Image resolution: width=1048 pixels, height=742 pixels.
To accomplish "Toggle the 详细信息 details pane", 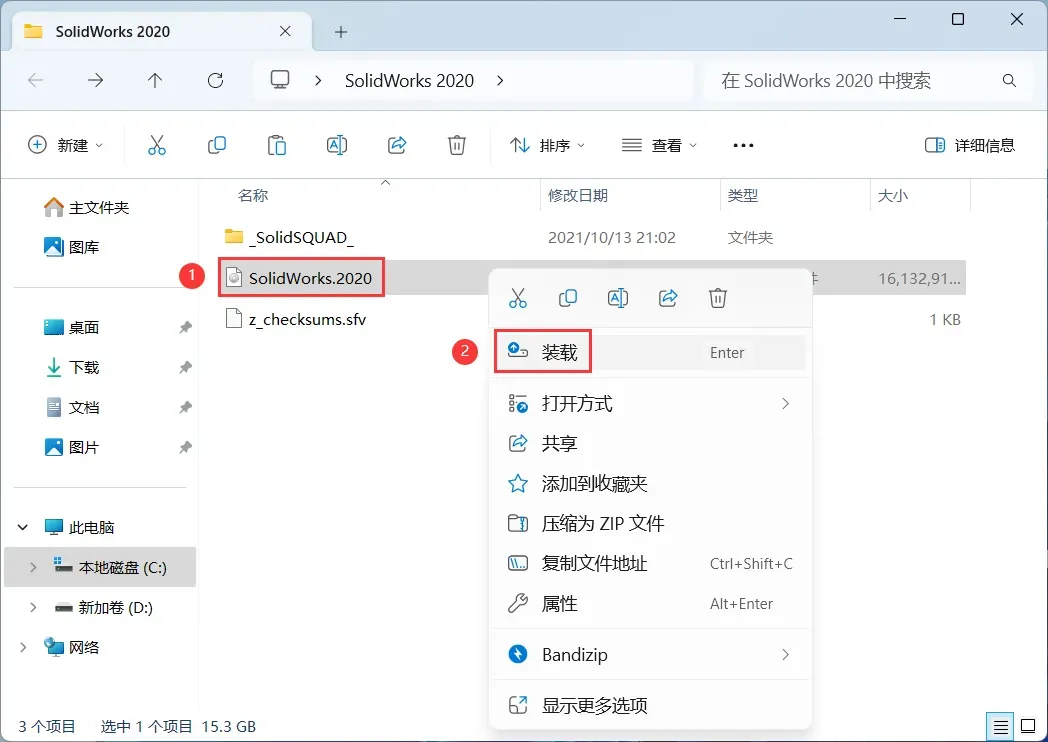I will 969,145.
